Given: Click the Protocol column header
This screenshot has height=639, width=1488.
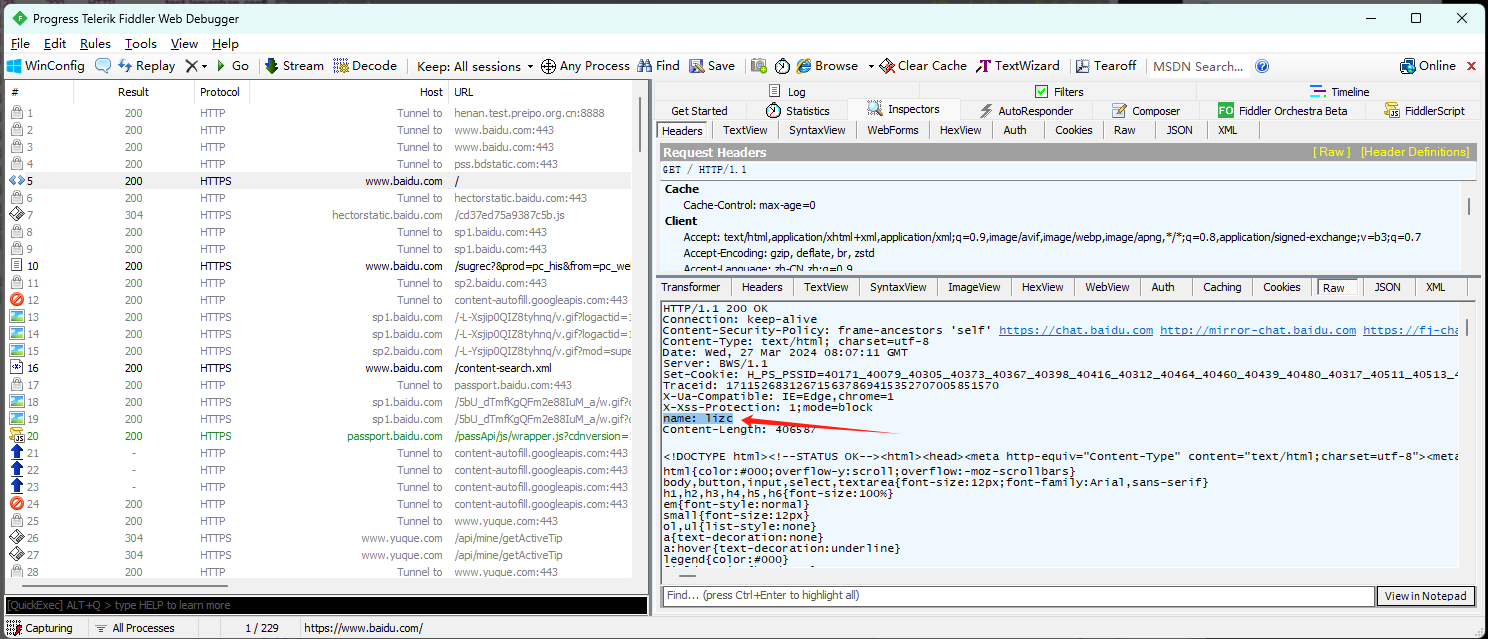Looking at the screenshot, I should [x=221, y=92].
